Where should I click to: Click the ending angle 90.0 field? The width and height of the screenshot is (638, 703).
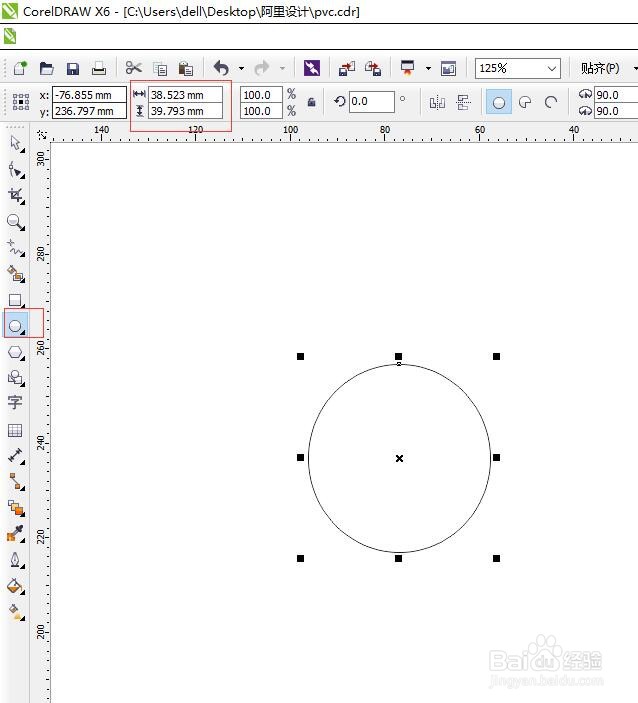pyautogui.click(x=616, y=111)
